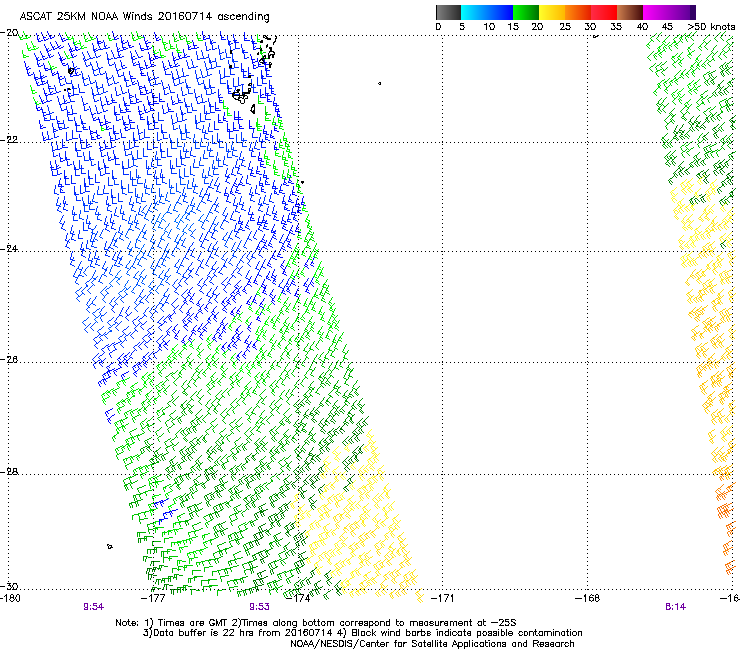Click the '35' color scale label

click(x=616, y=27)
